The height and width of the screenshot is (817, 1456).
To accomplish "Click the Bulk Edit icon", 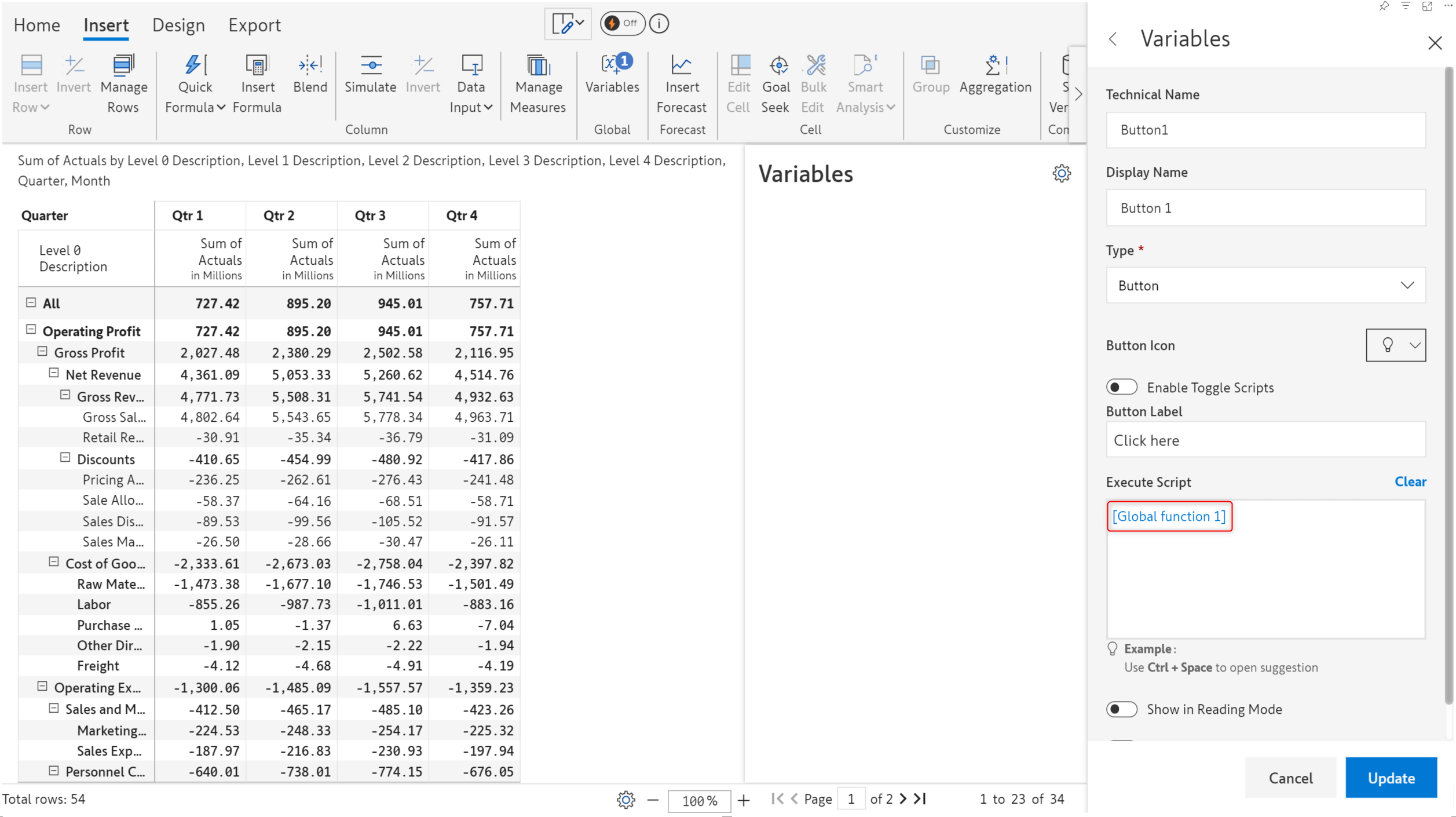I will tap(815, 65).
